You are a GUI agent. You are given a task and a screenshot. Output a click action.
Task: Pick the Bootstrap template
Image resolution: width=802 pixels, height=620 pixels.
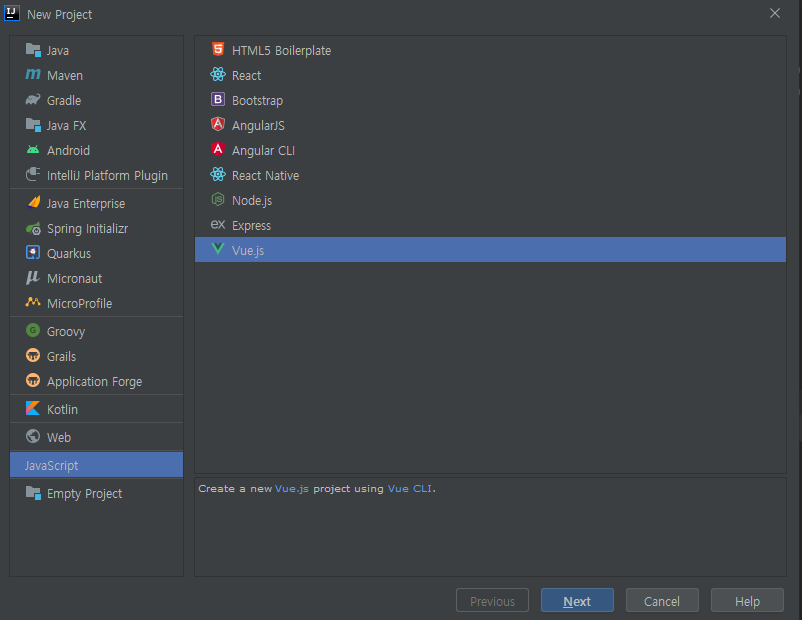tap(490, 101)
